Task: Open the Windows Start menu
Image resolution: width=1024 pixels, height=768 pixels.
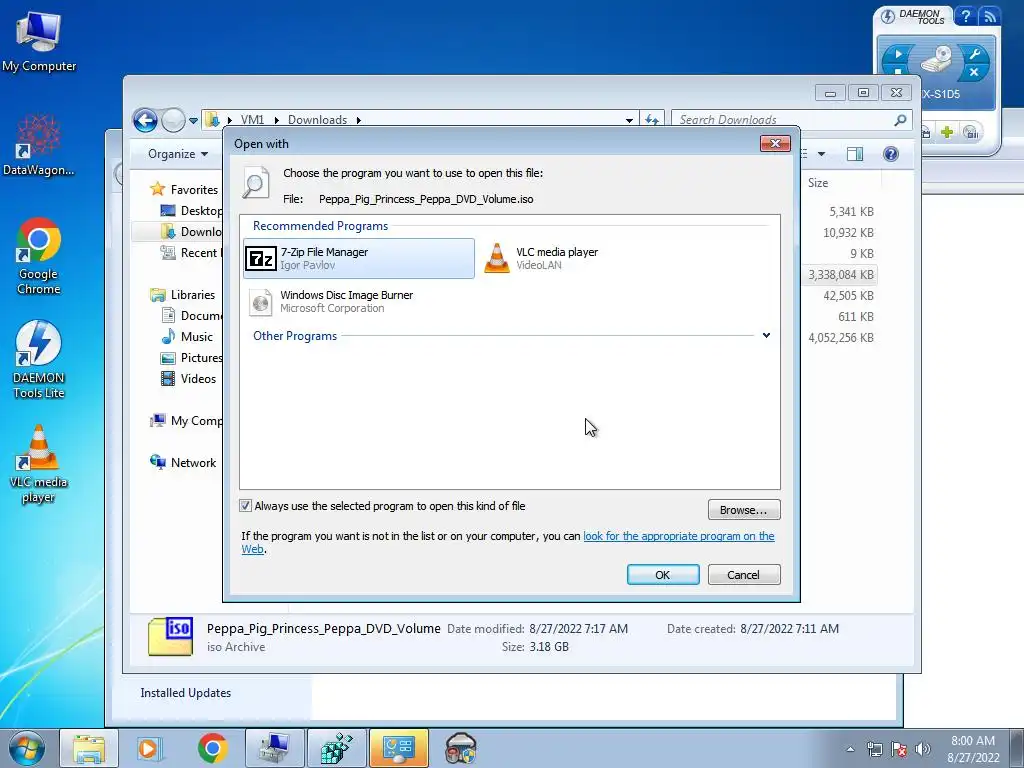Action: tap(26, 748)
